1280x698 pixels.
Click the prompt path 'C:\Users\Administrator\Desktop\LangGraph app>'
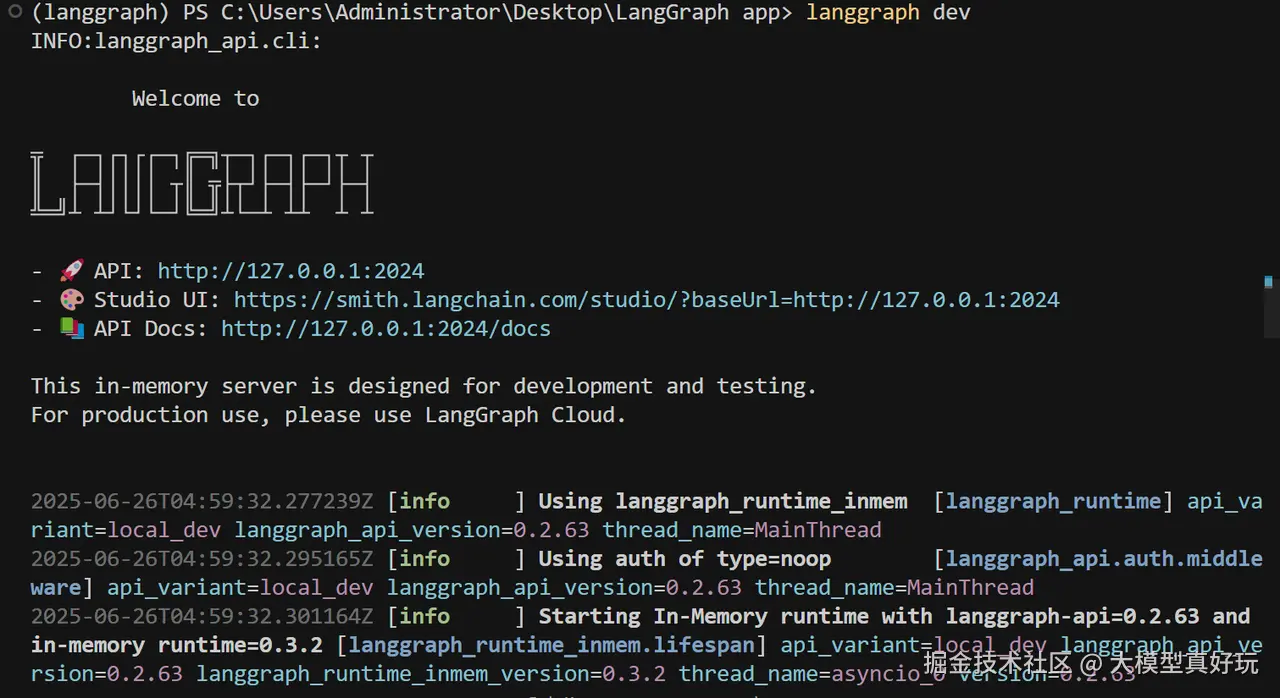pos(508,13)
